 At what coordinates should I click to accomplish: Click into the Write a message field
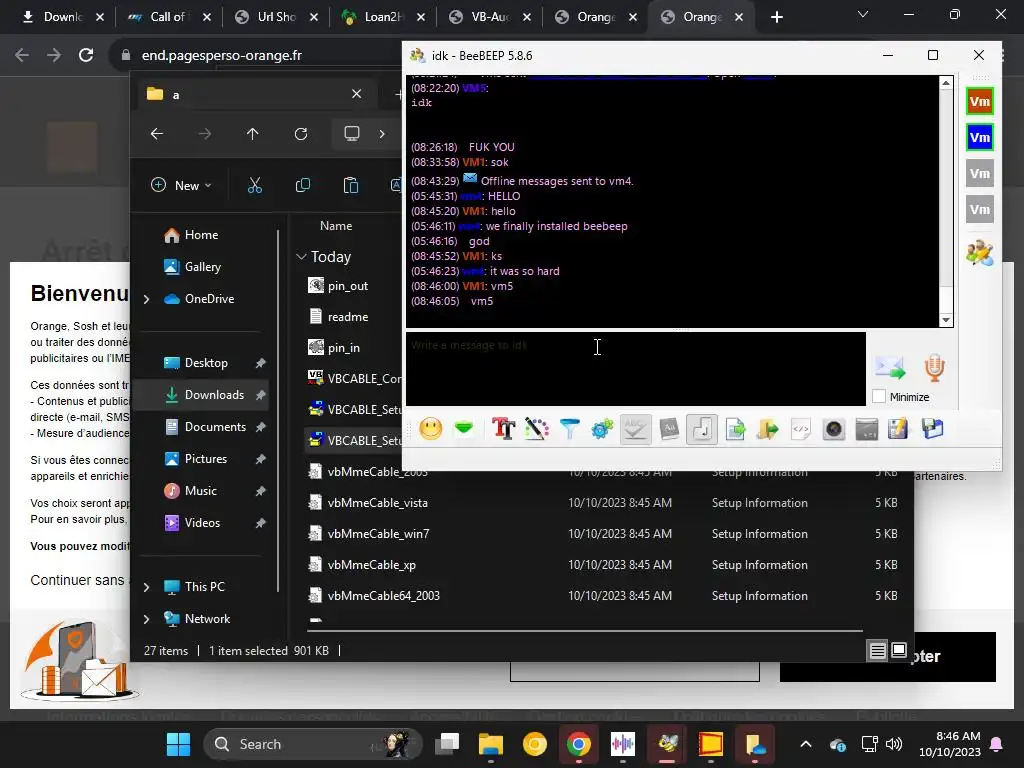click(x=635, y=368)
